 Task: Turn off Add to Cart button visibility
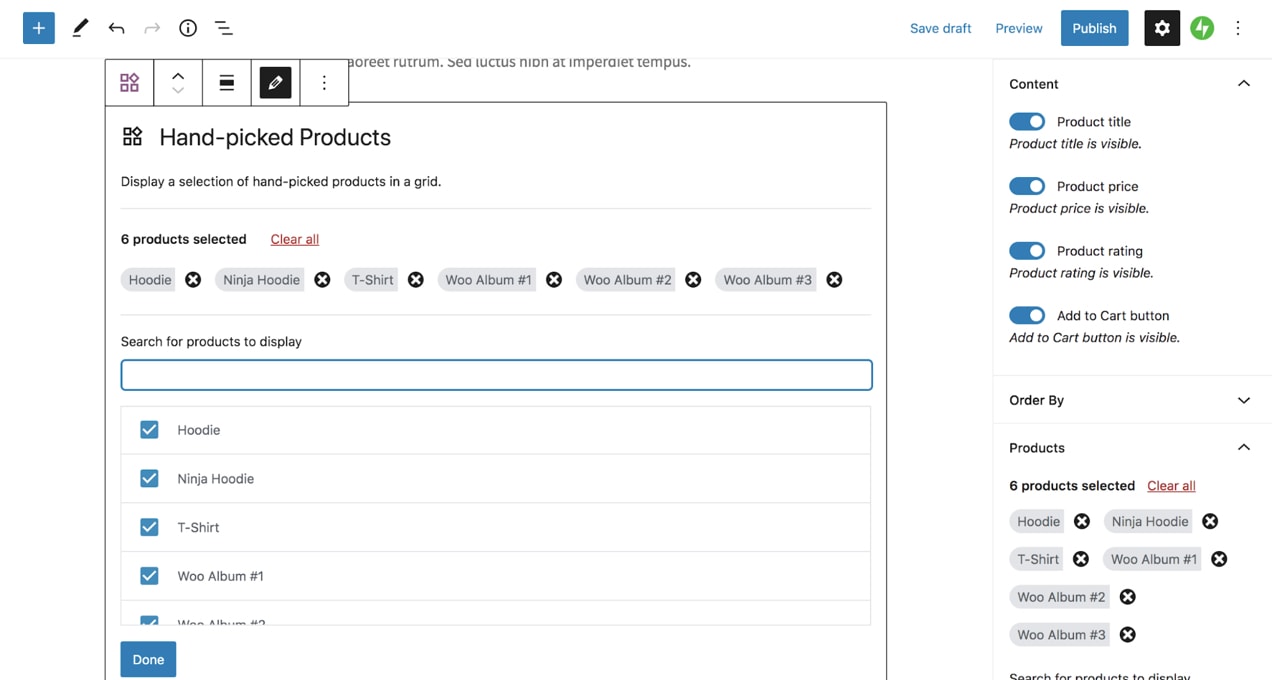click(1027, 315)
